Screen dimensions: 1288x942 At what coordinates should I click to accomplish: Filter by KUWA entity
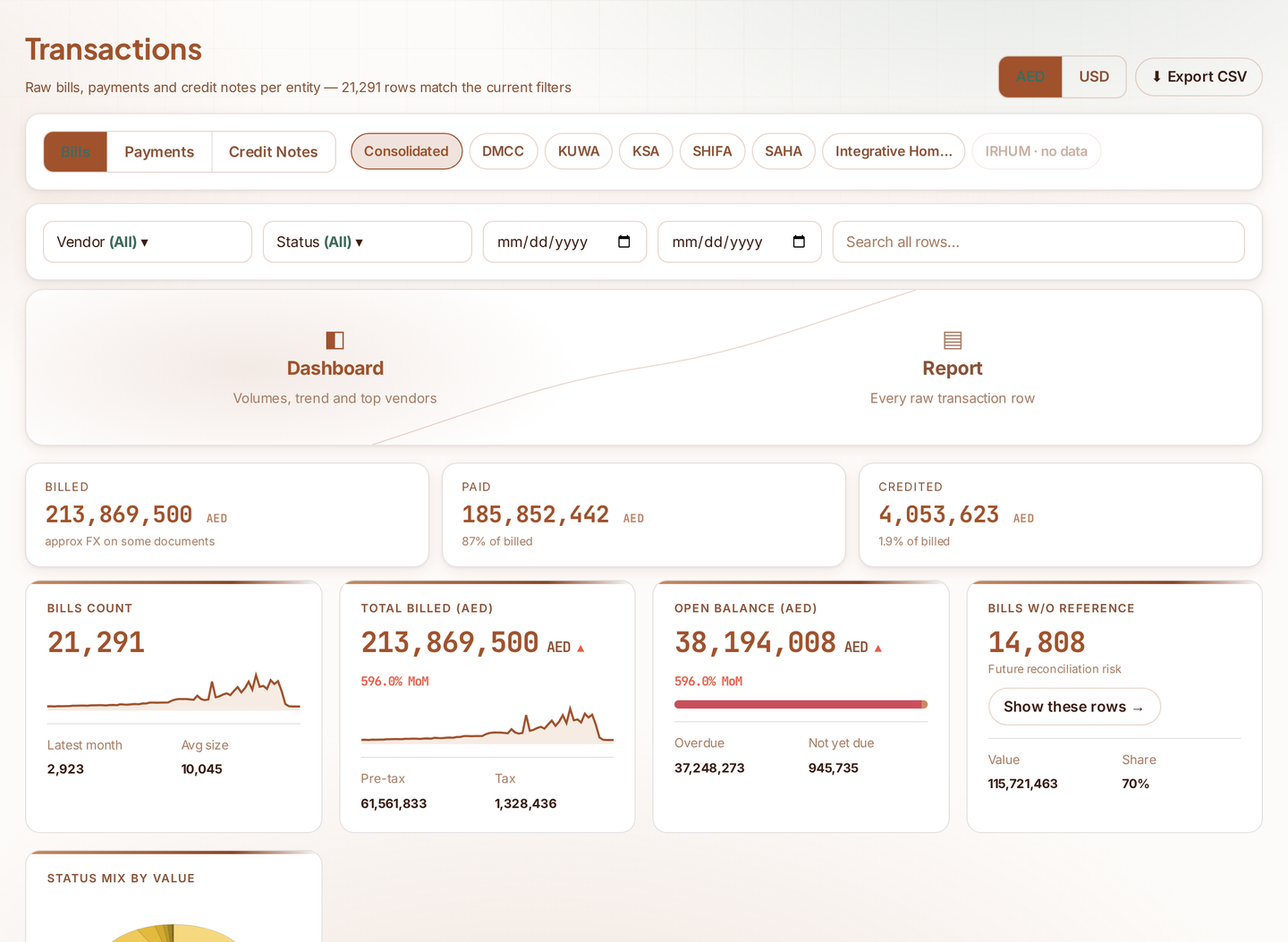click(579, 151)
